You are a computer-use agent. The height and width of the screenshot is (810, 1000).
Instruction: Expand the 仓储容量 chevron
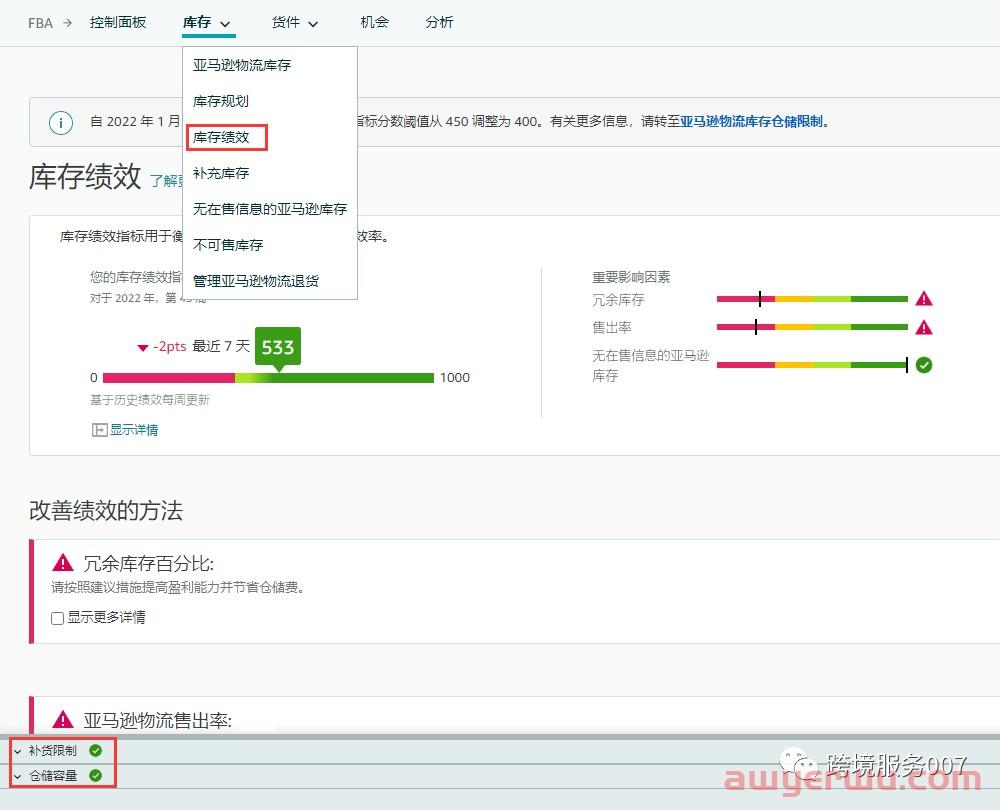(x=18, y=776)
